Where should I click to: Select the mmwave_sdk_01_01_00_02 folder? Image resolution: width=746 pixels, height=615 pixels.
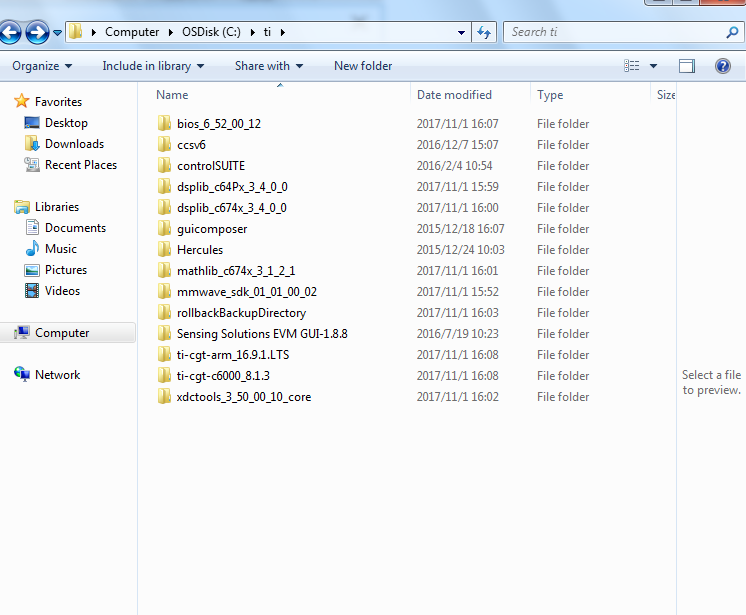coord(247,292)
